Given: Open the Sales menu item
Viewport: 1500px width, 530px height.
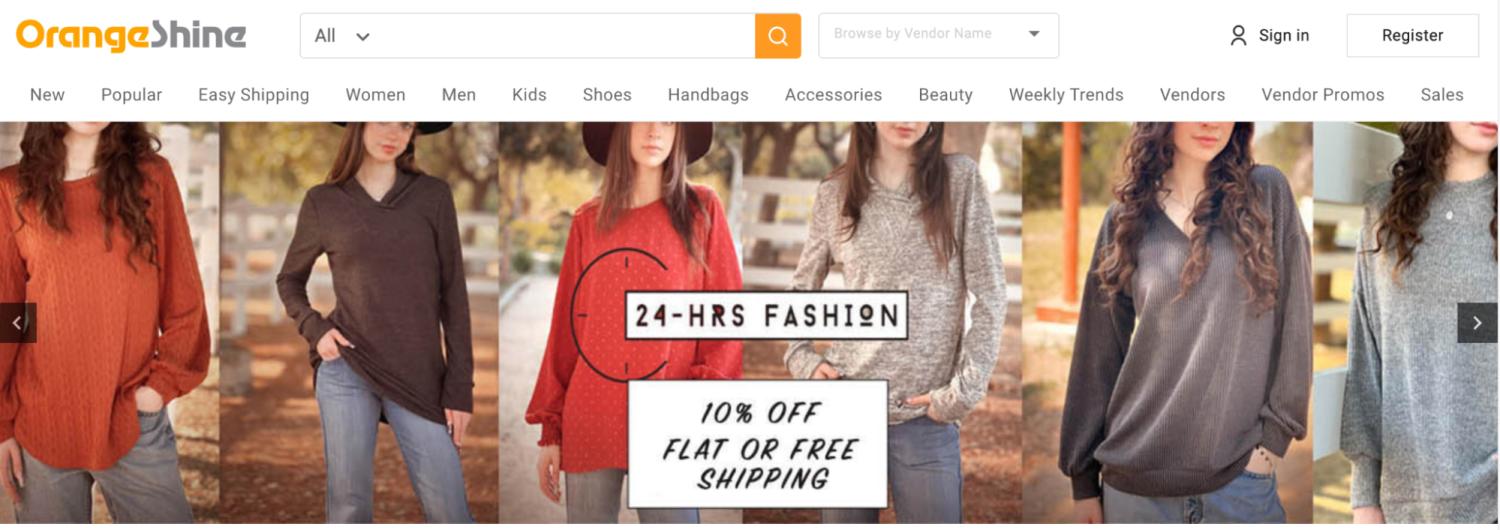Looking at the screenshot, I should [x=1441, y=95].
